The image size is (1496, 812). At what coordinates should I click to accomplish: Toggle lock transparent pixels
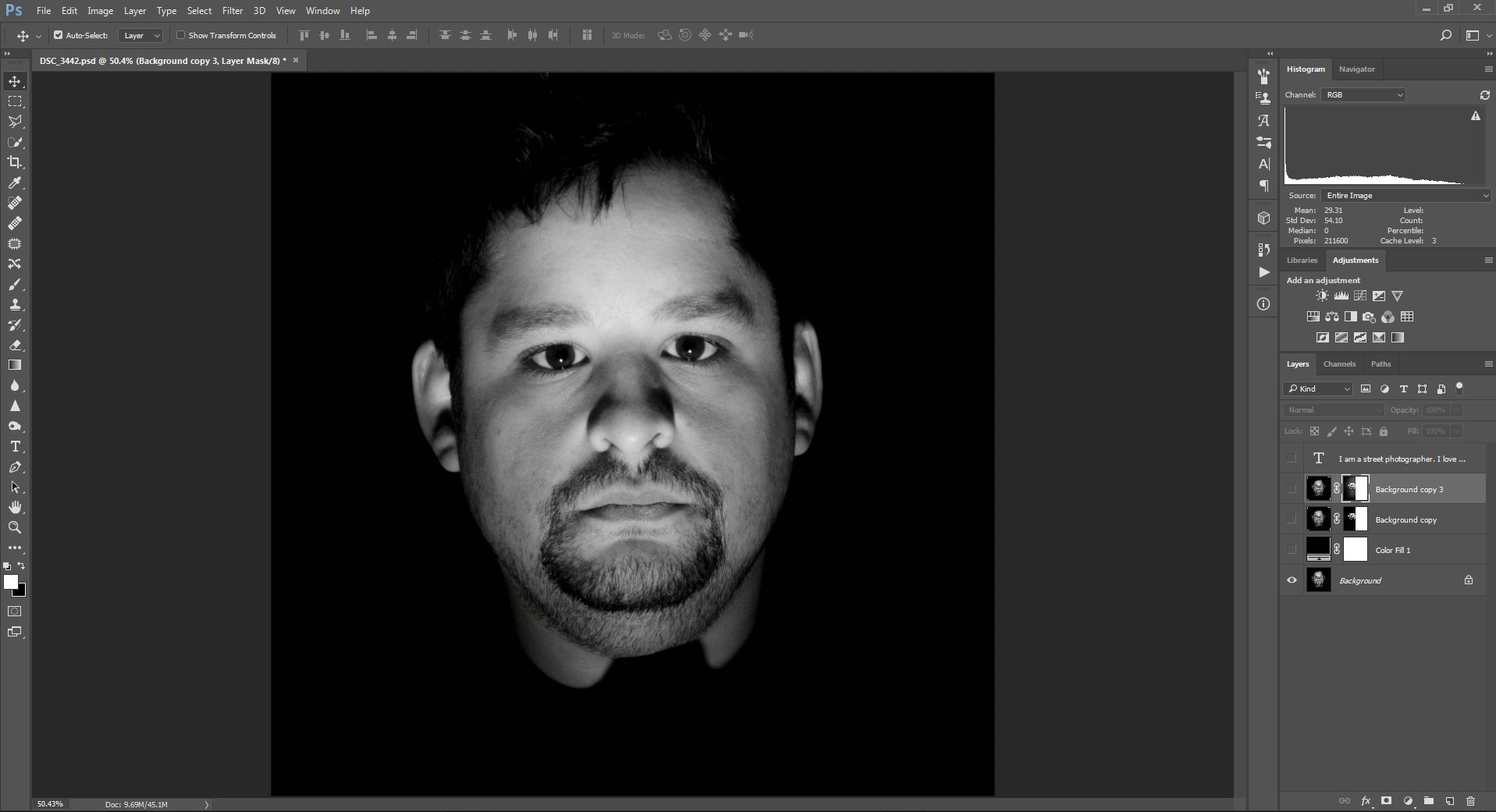tap(1314, 431)
